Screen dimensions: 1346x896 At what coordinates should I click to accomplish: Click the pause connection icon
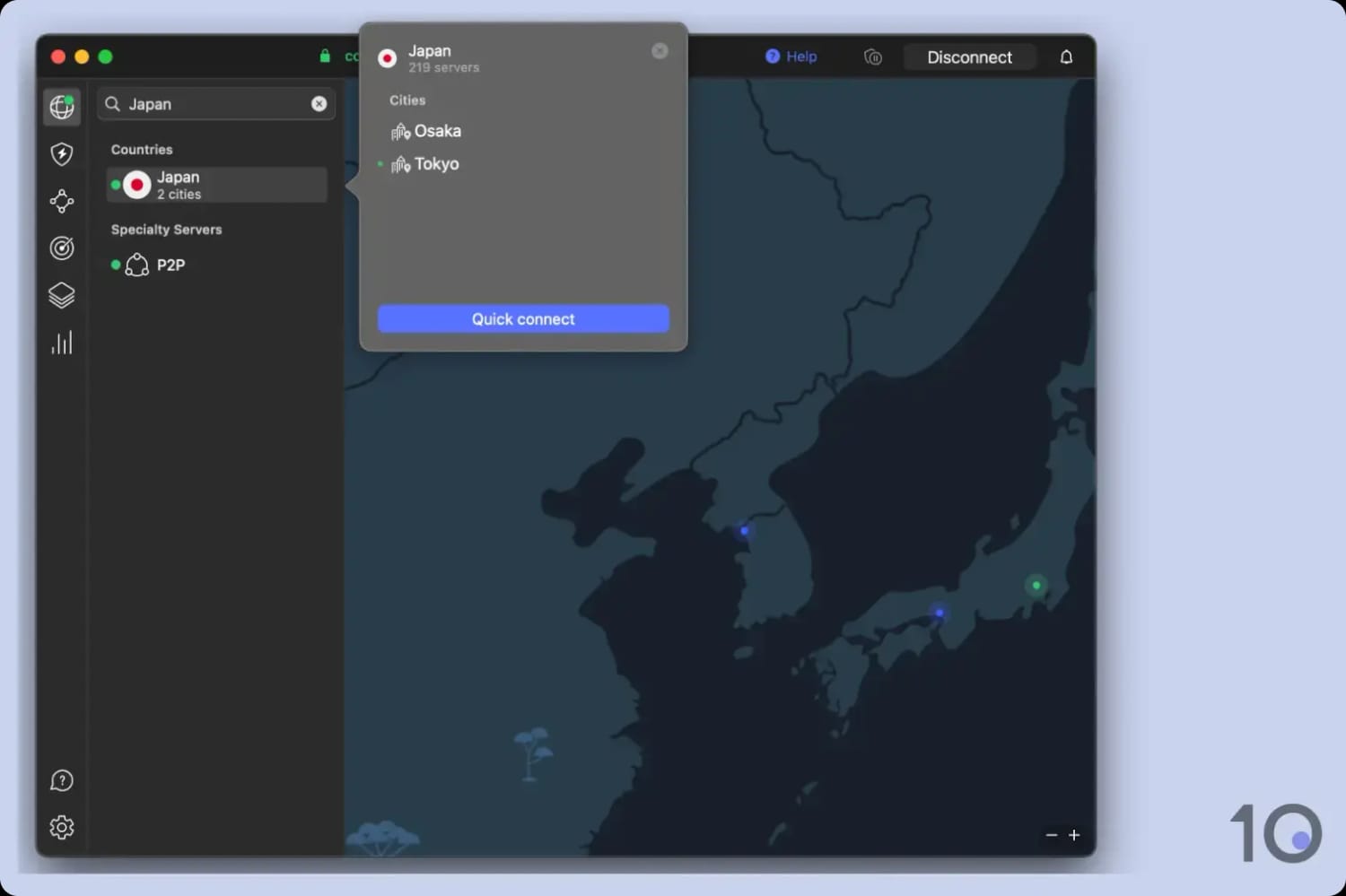coord(873,57)
